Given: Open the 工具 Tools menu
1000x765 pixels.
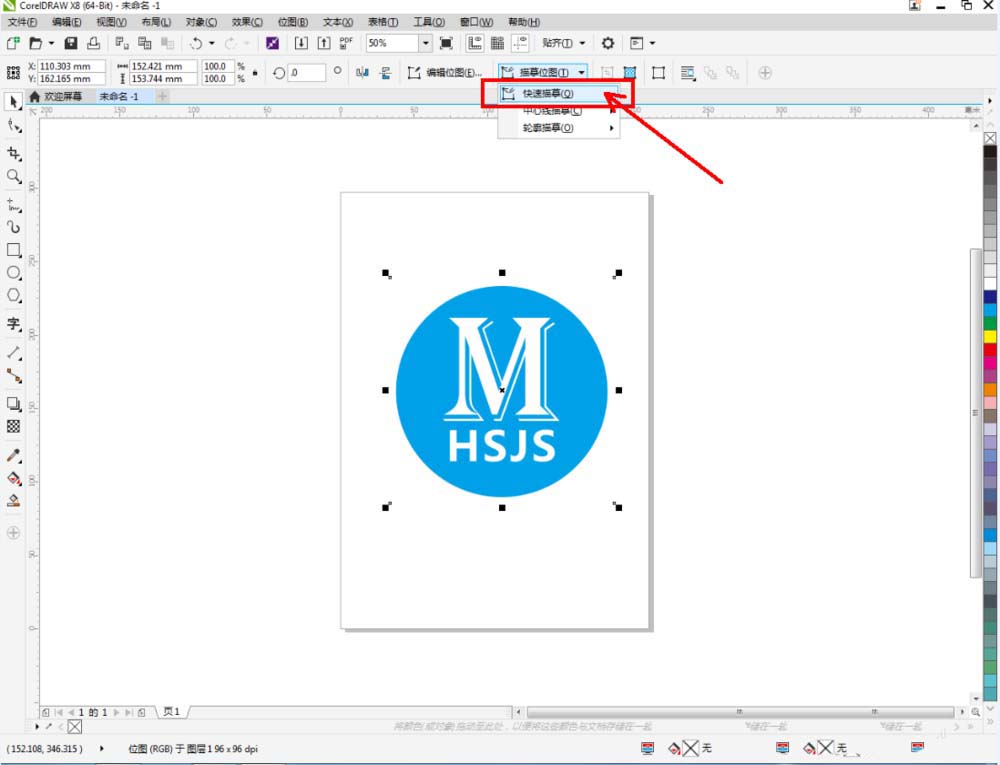Looking at the screenshot, I should coord(429,22).
